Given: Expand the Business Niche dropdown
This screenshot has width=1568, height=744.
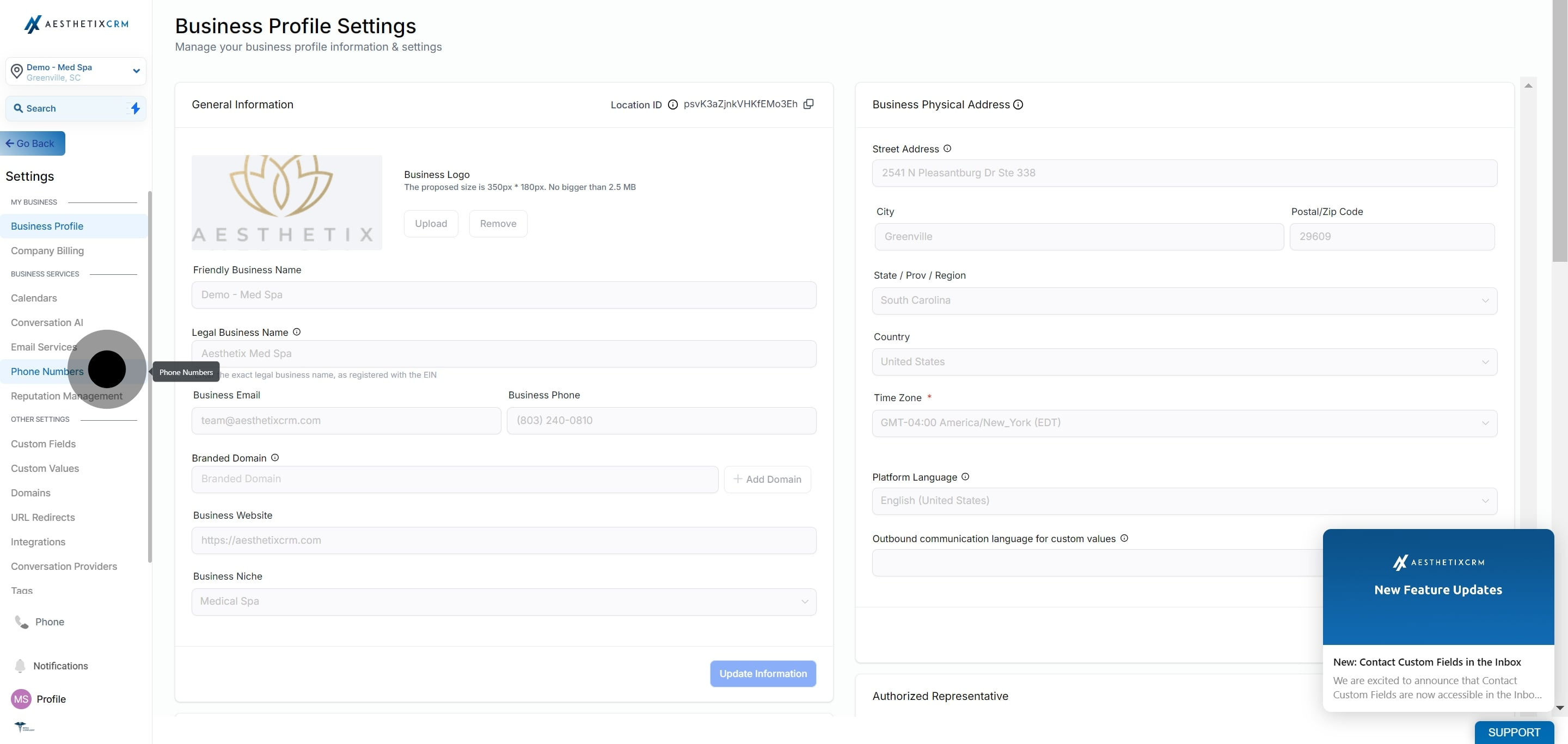Looking at the screenshot, I should click(504, 601).
